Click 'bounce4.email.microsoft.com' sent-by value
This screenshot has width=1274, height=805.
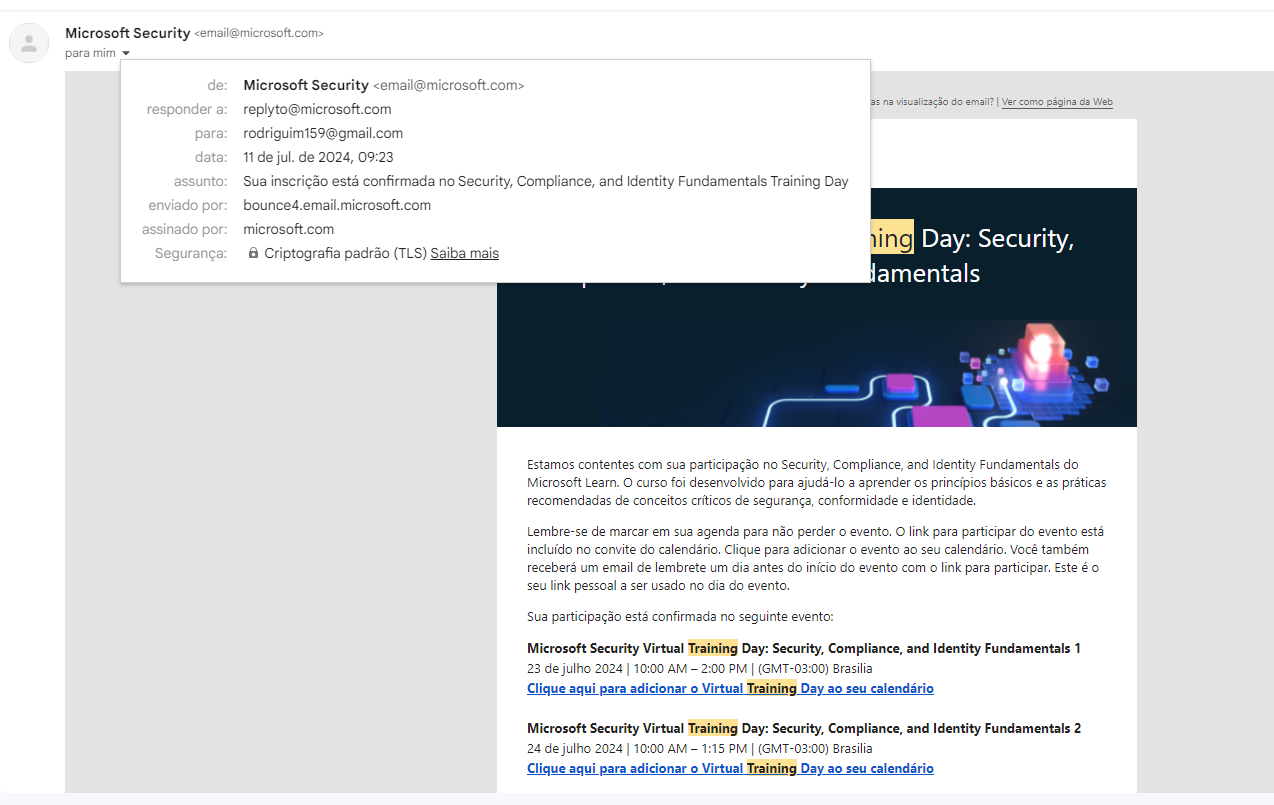pos(337,205)
